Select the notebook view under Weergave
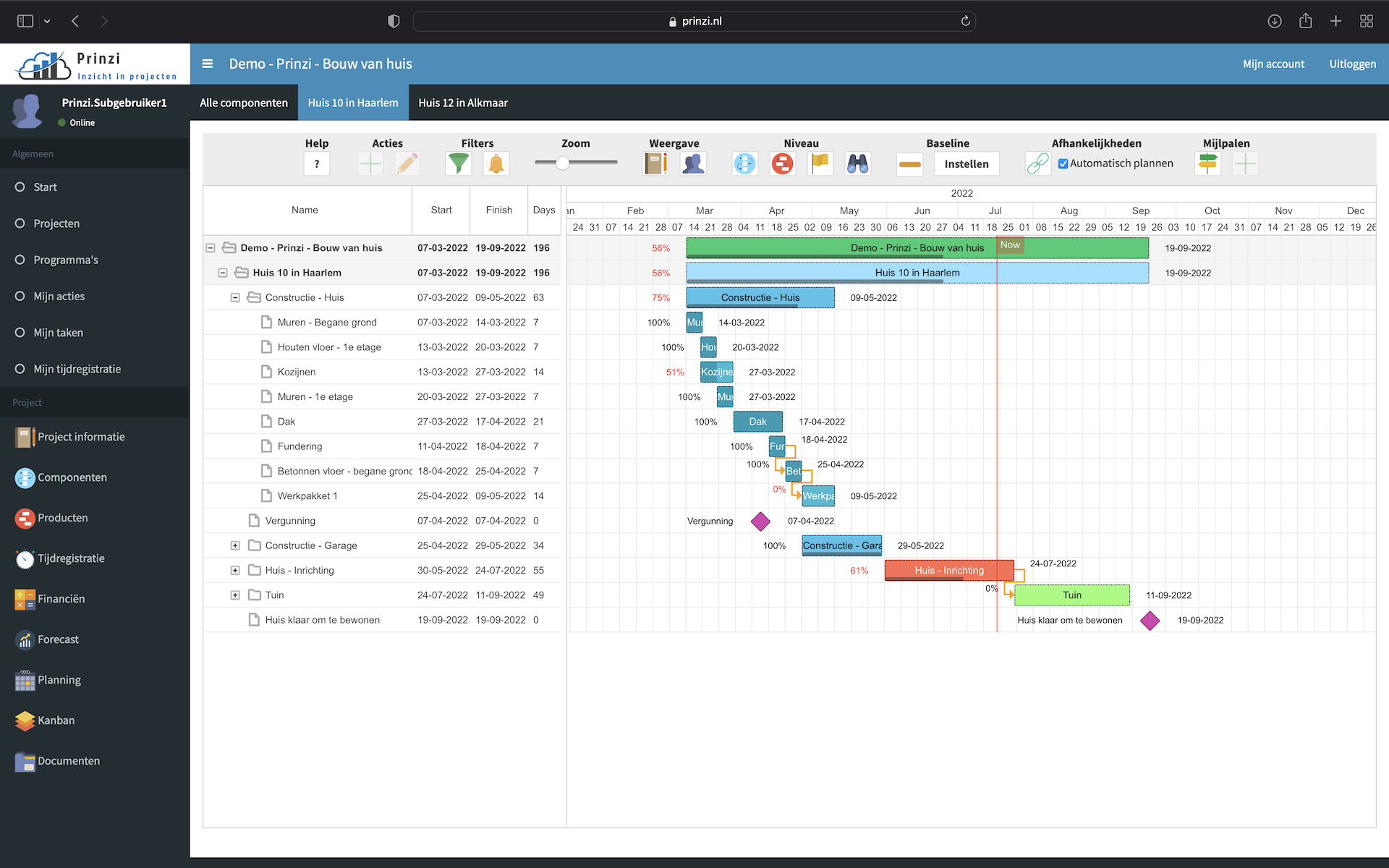This screenshot has height=868, width=1389. [x=655, y=164]
